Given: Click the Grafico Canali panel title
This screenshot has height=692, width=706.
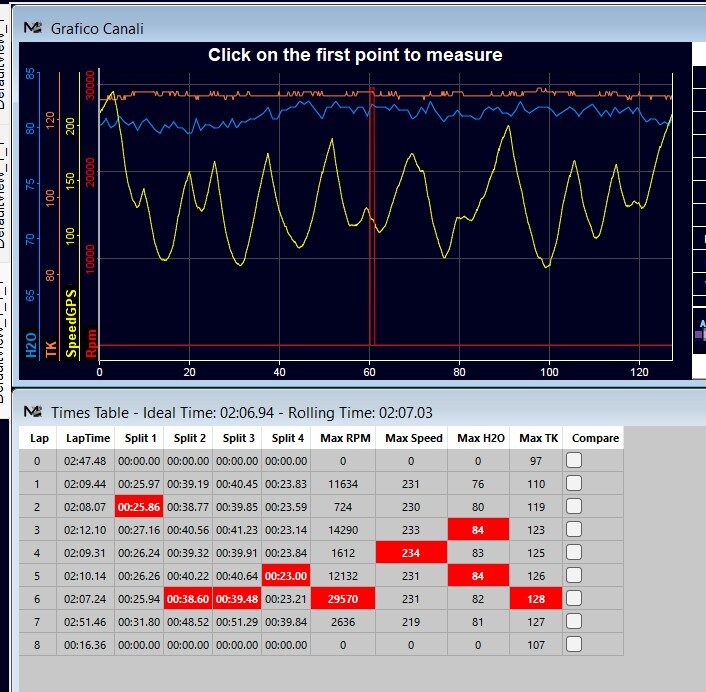Looking at the screenshot, I should (97, 29).
